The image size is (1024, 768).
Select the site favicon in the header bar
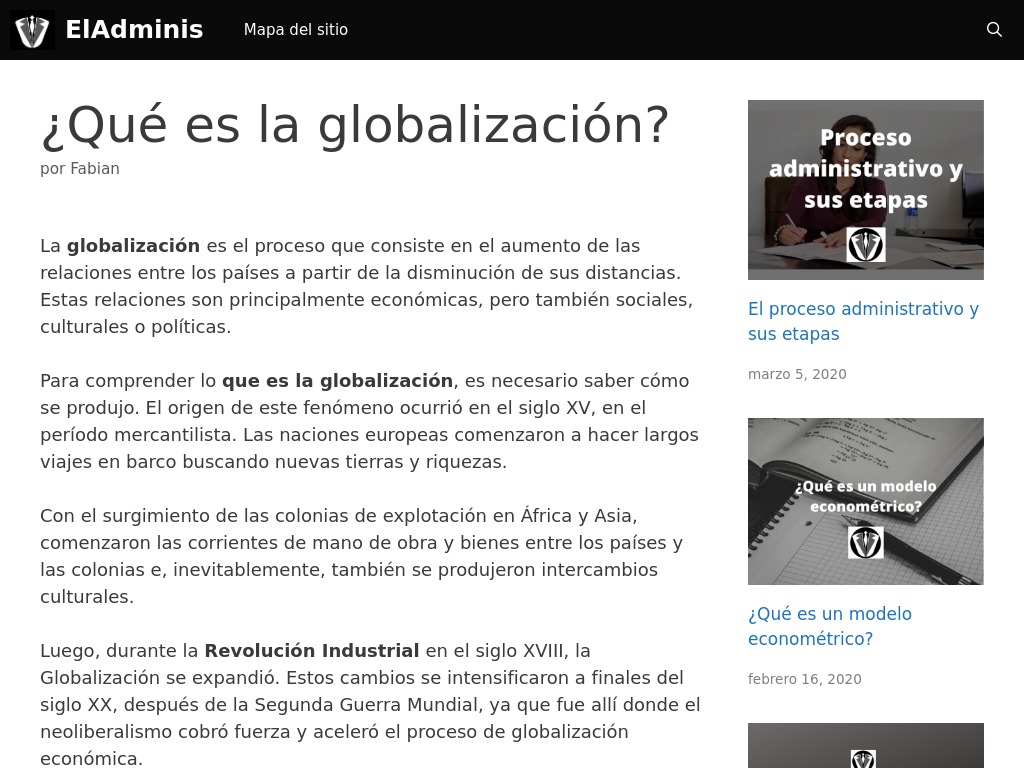[32, 29]
